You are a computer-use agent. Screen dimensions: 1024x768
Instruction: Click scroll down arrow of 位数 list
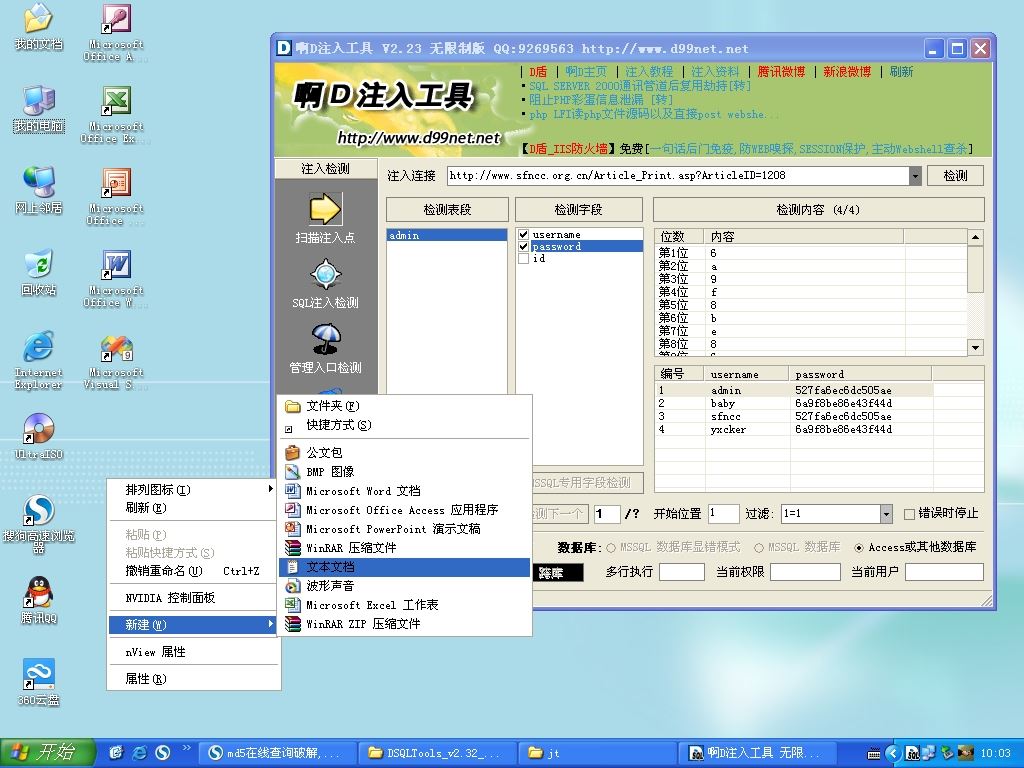click(975, 347)
